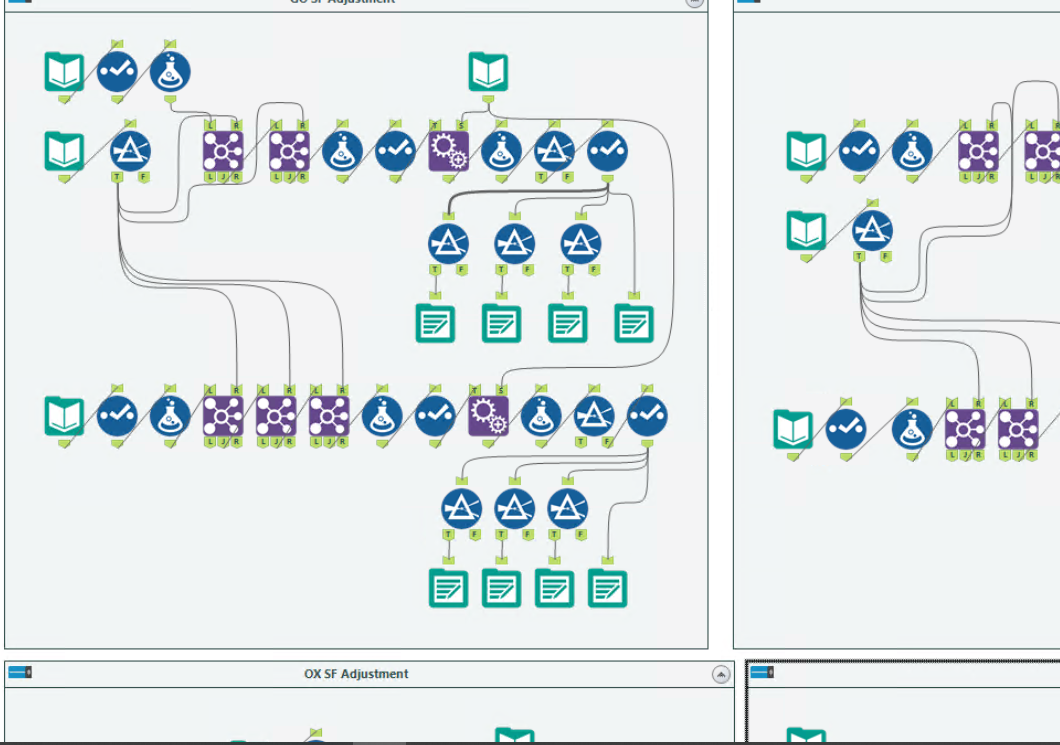The width and height of the screenshot is (1060, 745).
Task: Toggle the GO SF Adjustment container's enable switch
Action: (19, 3)
